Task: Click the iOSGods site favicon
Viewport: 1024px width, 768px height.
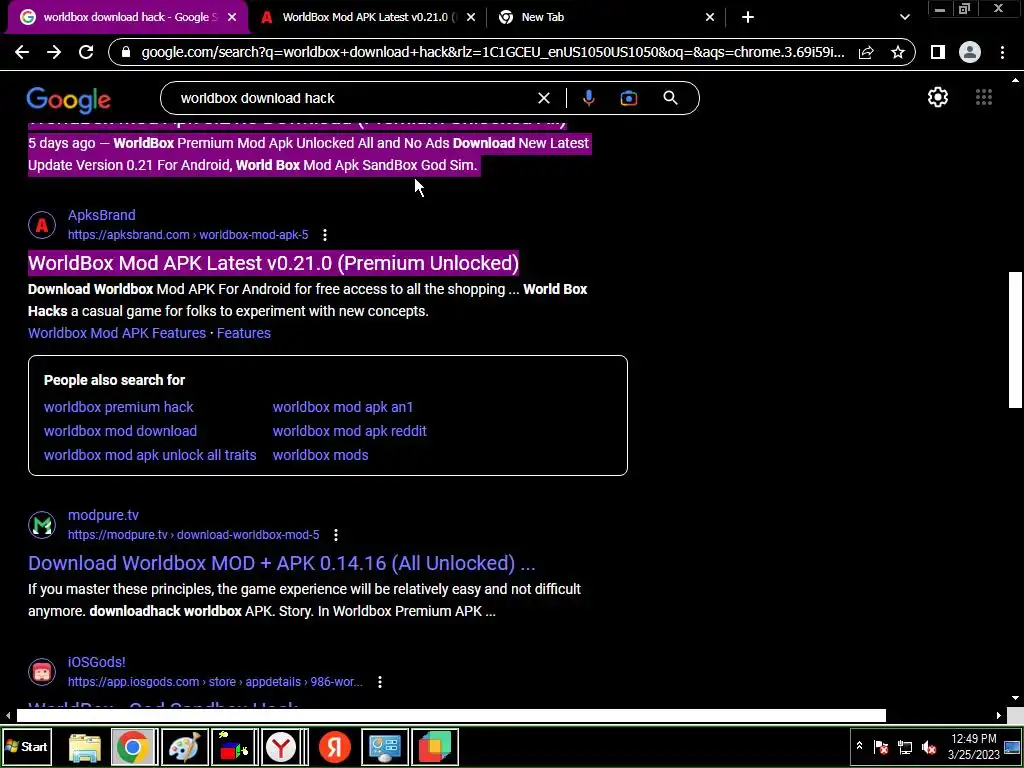Action: click(42, 672)
